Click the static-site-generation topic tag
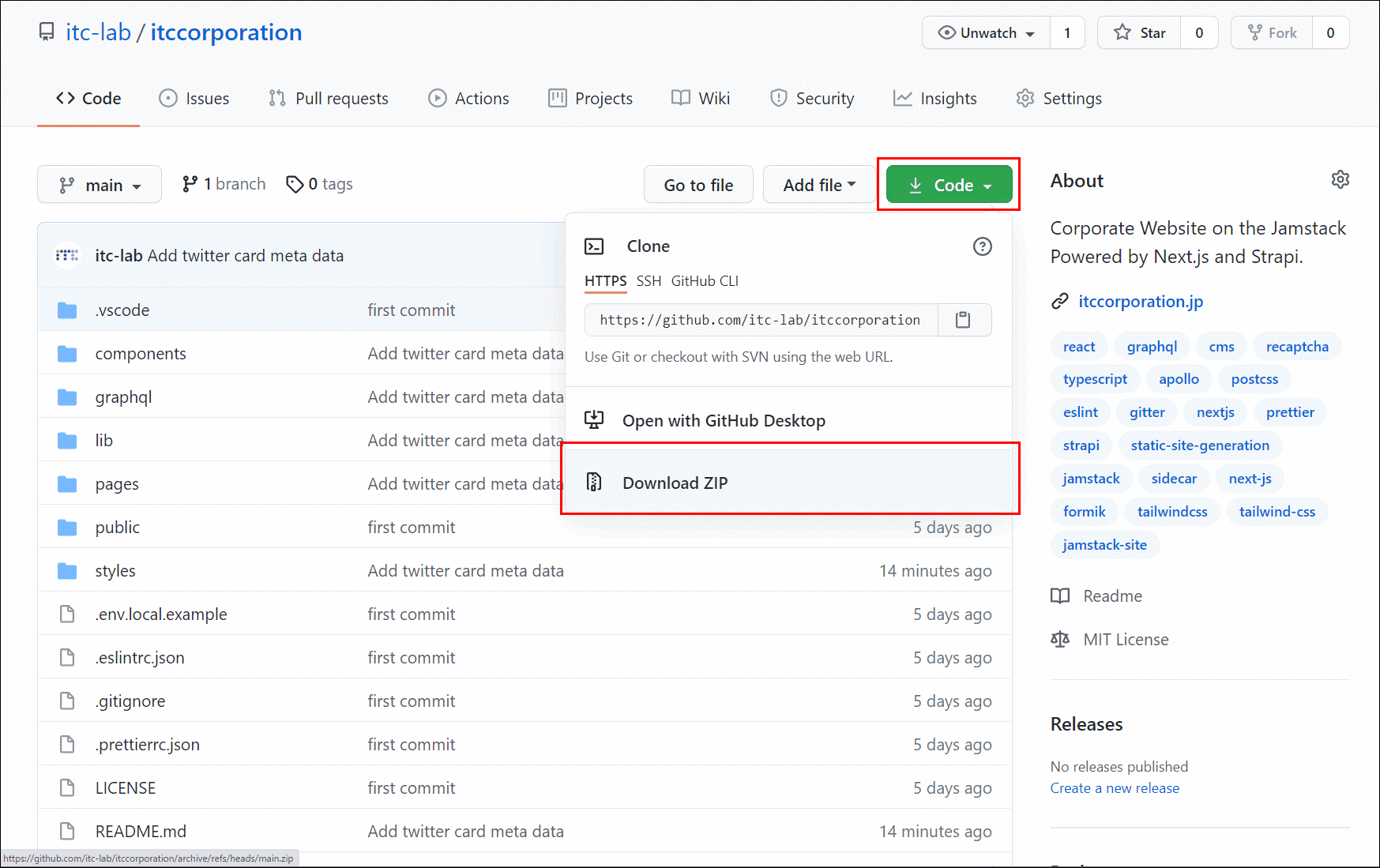Screen dimensions: 1380x868 pyautogui.click(x=1200, y=445)
